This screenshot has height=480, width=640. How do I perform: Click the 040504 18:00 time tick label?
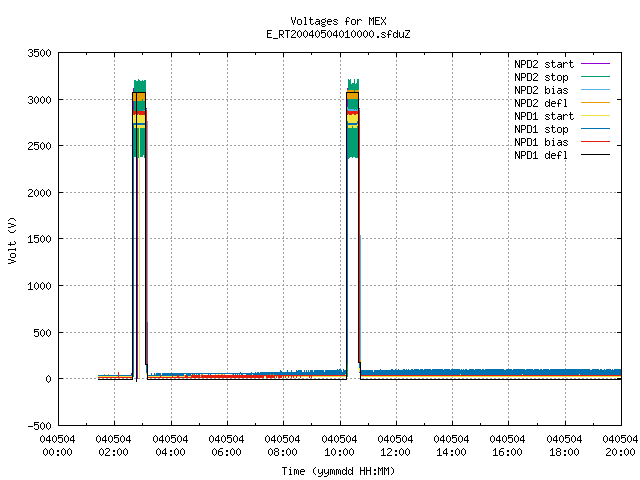[564, 446]
